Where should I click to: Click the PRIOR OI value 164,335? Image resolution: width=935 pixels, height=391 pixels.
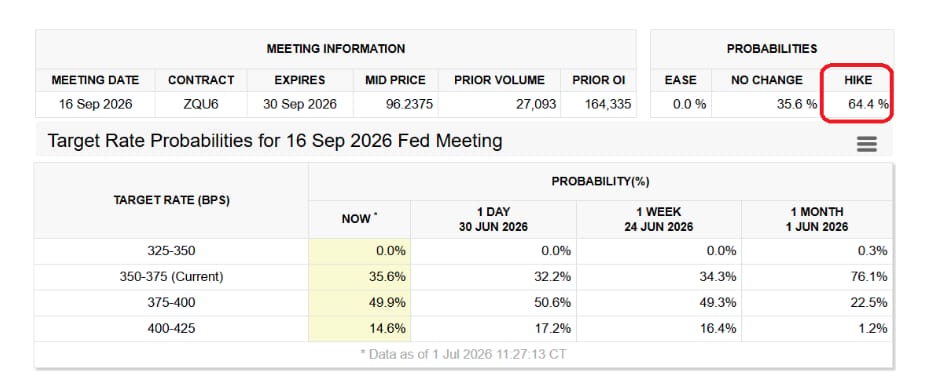click(605, 104)
